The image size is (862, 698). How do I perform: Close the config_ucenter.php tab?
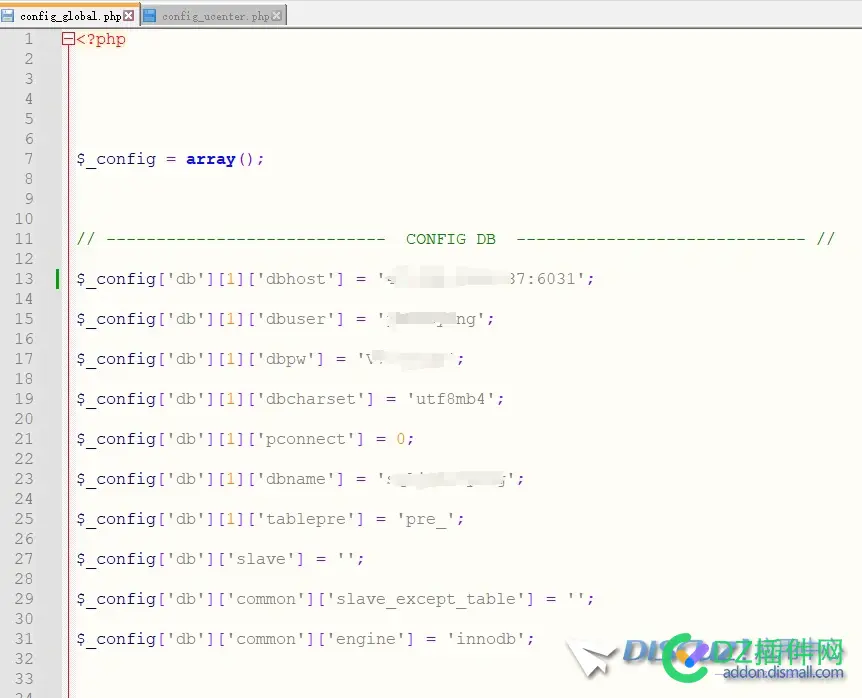277,16
